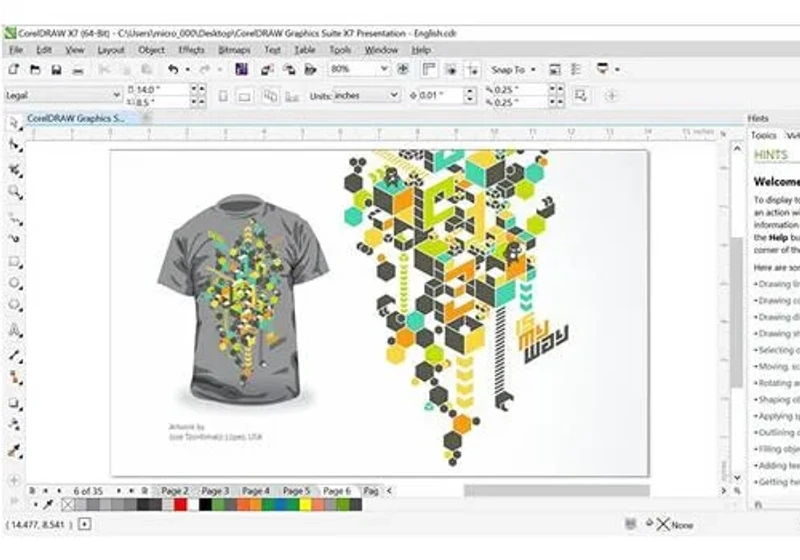Open Search Content purple icon
Screen dimensions: 800x560
point(241,69)
